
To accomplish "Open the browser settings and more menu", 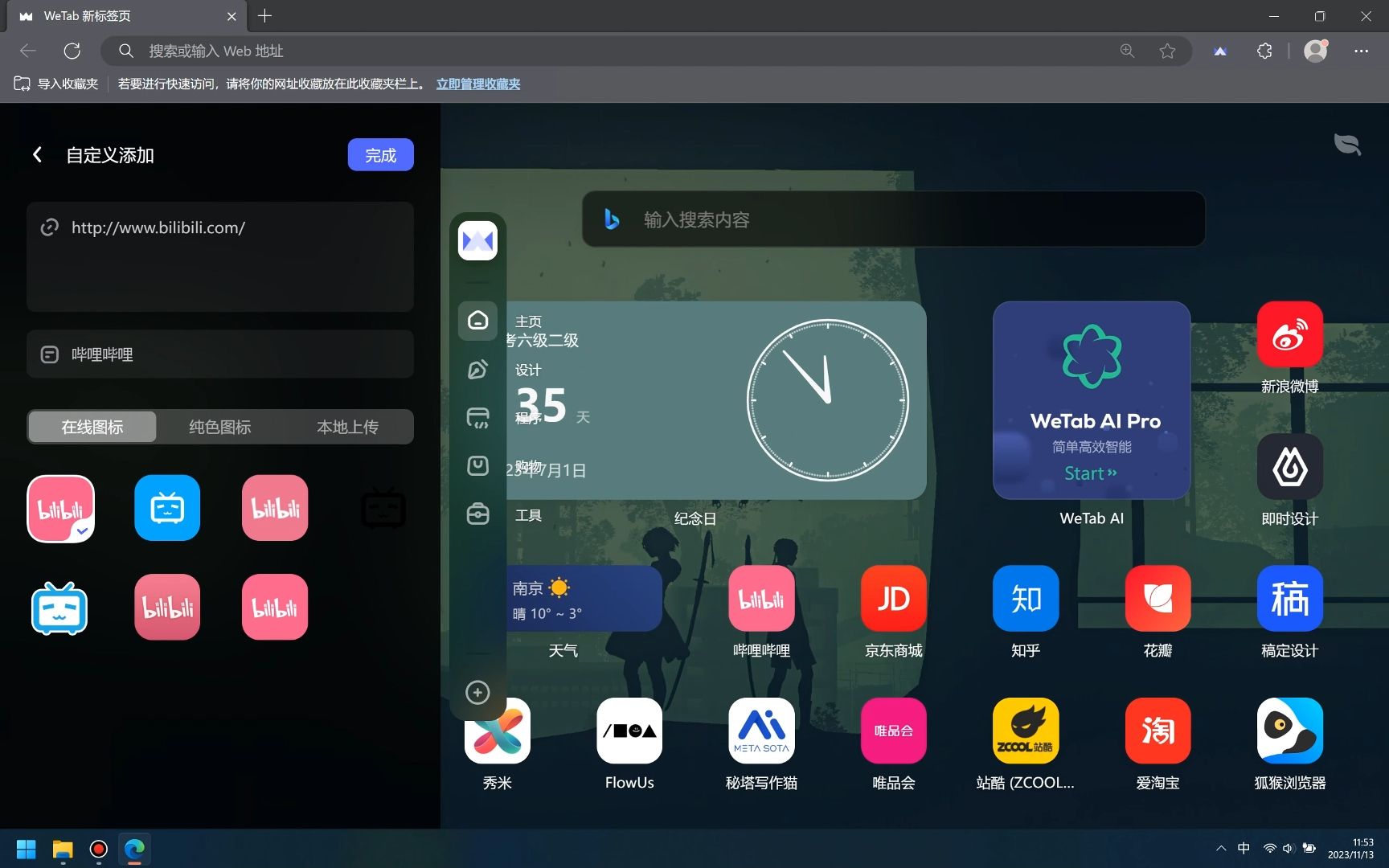I will [1361, 51].
